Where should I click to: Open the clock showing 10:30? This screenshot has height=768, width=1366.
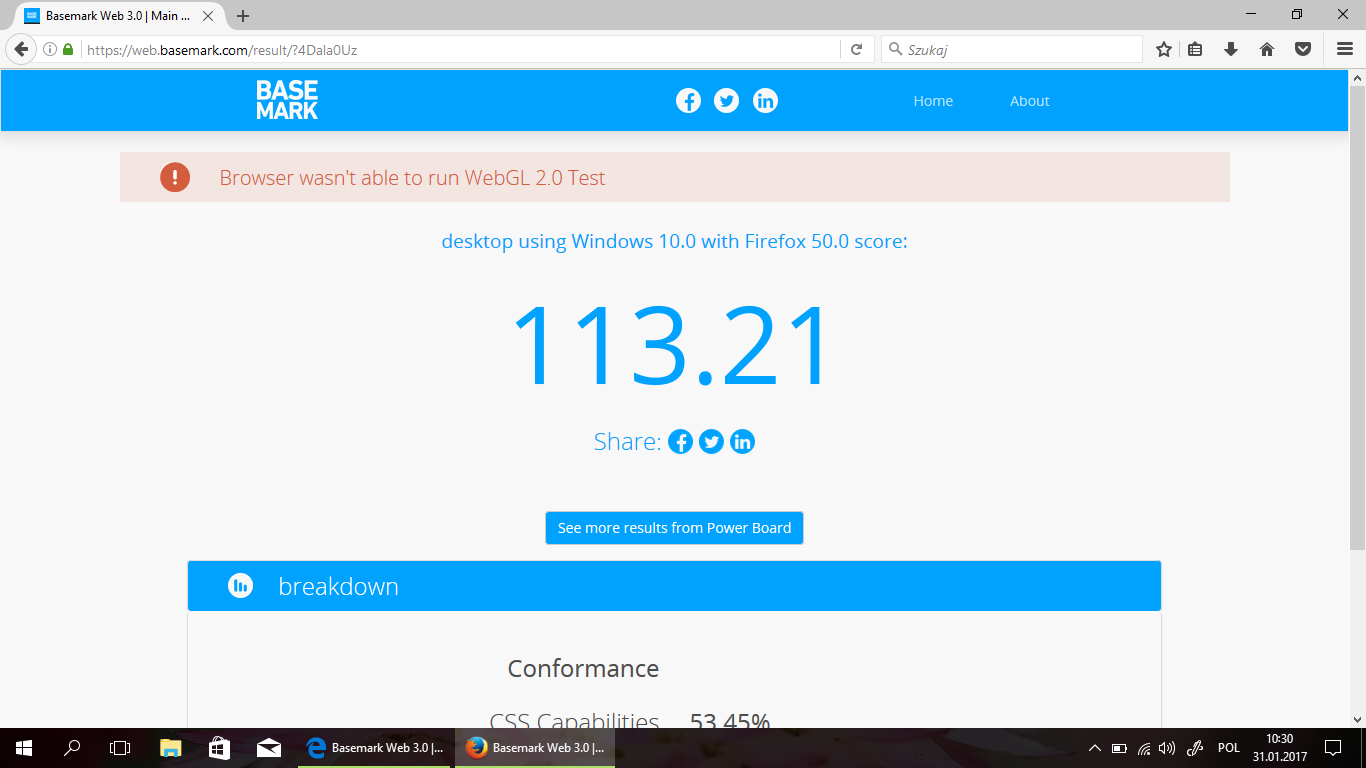[x=1280, y=748]
